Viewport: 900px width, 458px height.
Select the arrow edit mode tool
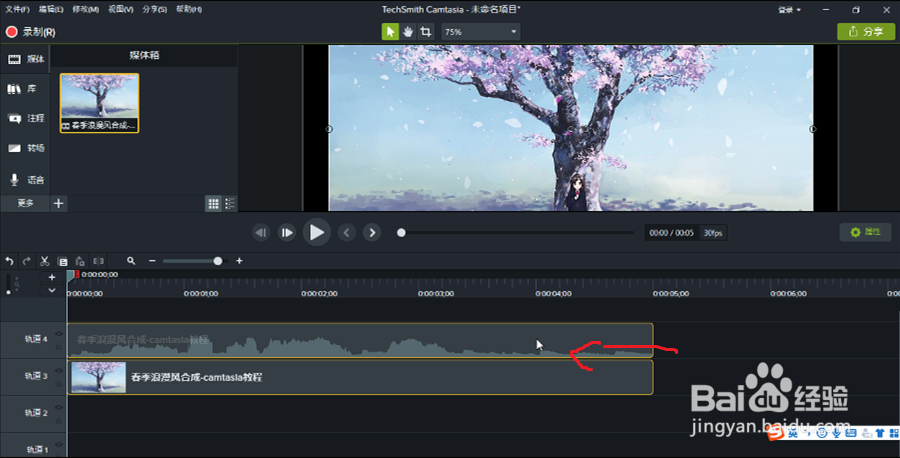coord(390,32)
